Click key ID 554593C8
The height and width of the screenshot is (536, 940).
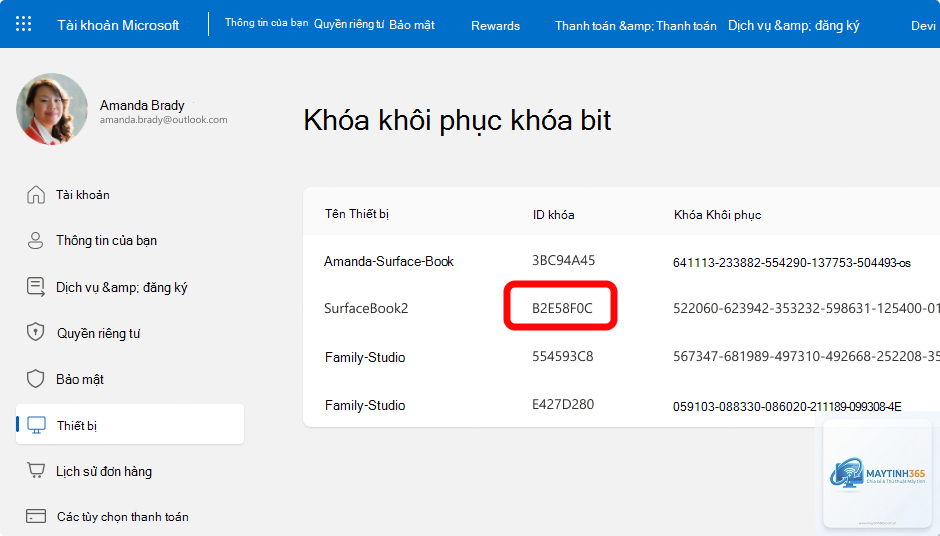pyautogui.click(x=562, y=356)
